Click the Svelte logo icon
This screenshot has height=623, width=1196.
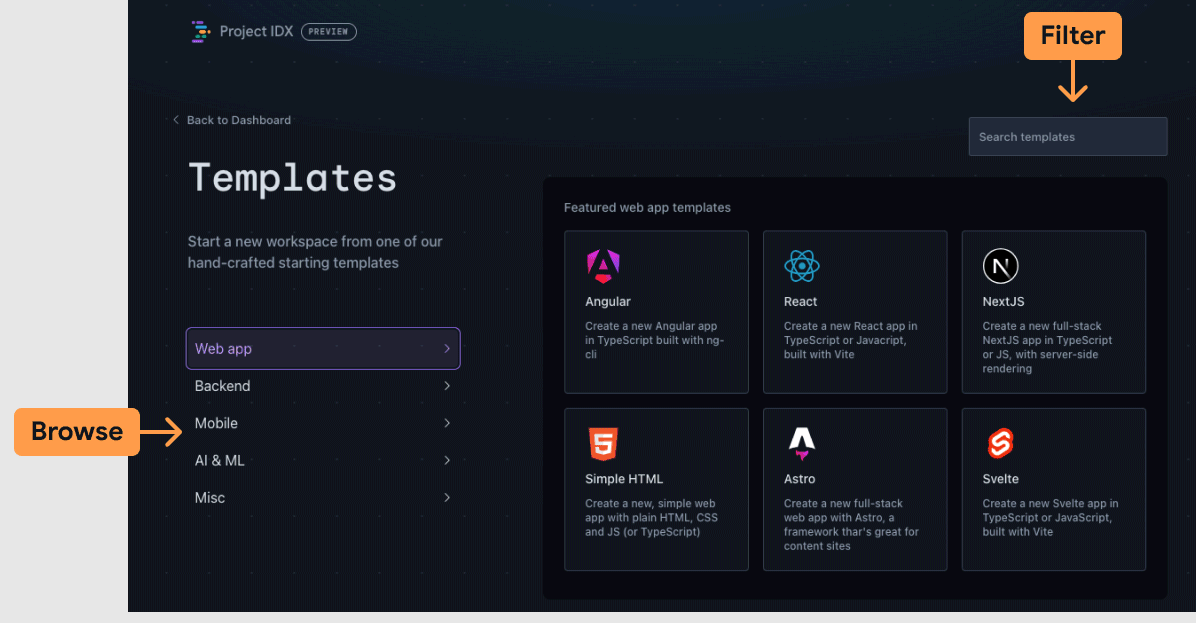click(1000, 444)
